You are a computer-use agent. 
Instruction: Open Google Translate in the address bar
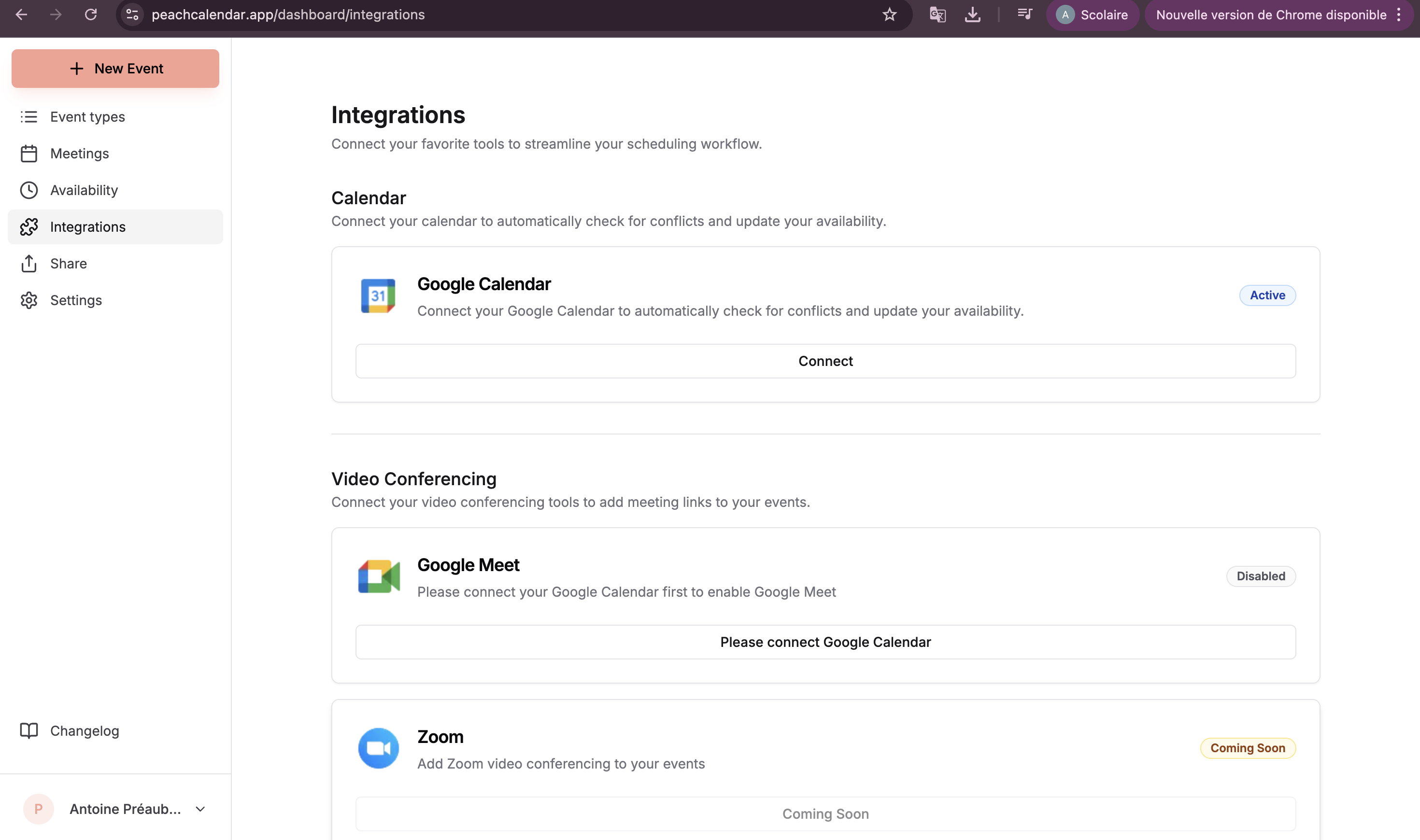[937, 14]
